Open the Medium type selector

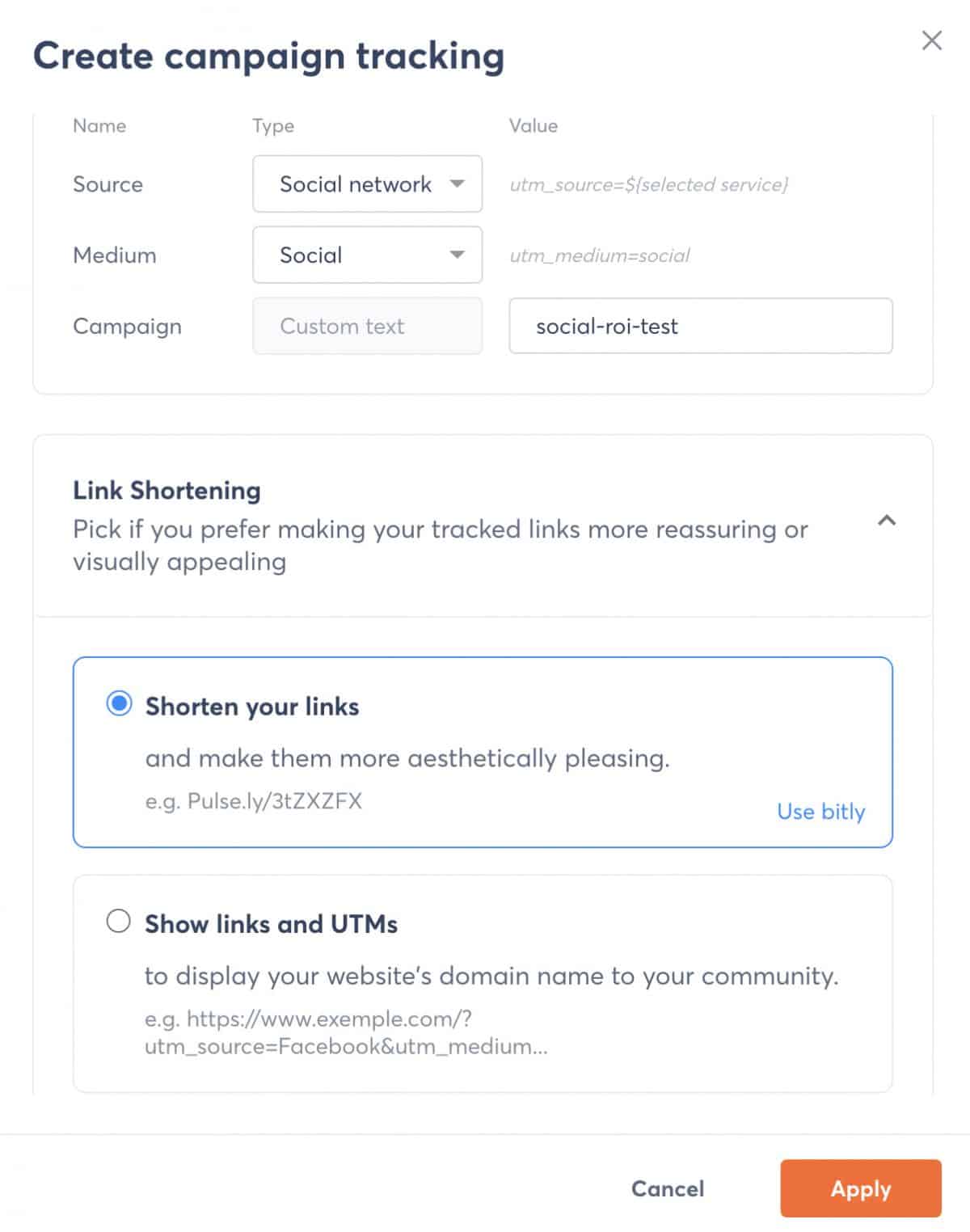(x=366, y=255)
